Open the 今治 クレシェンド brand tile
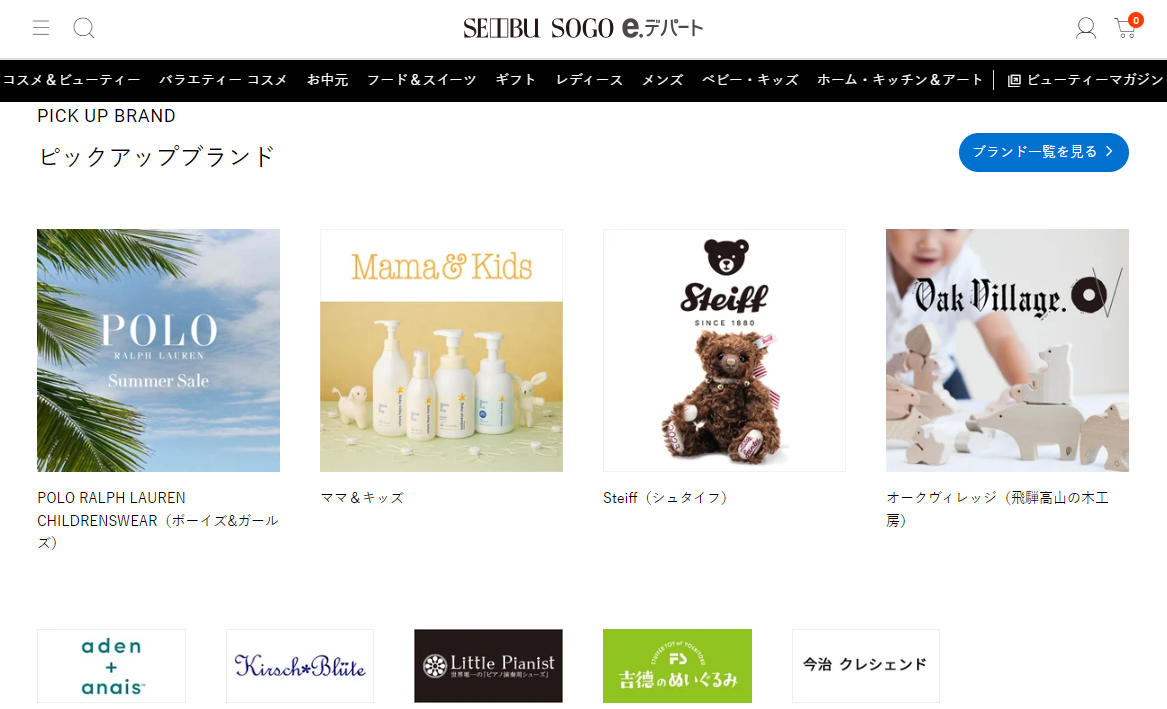This screenshot has height=709, width=1167. pos(866,666)
